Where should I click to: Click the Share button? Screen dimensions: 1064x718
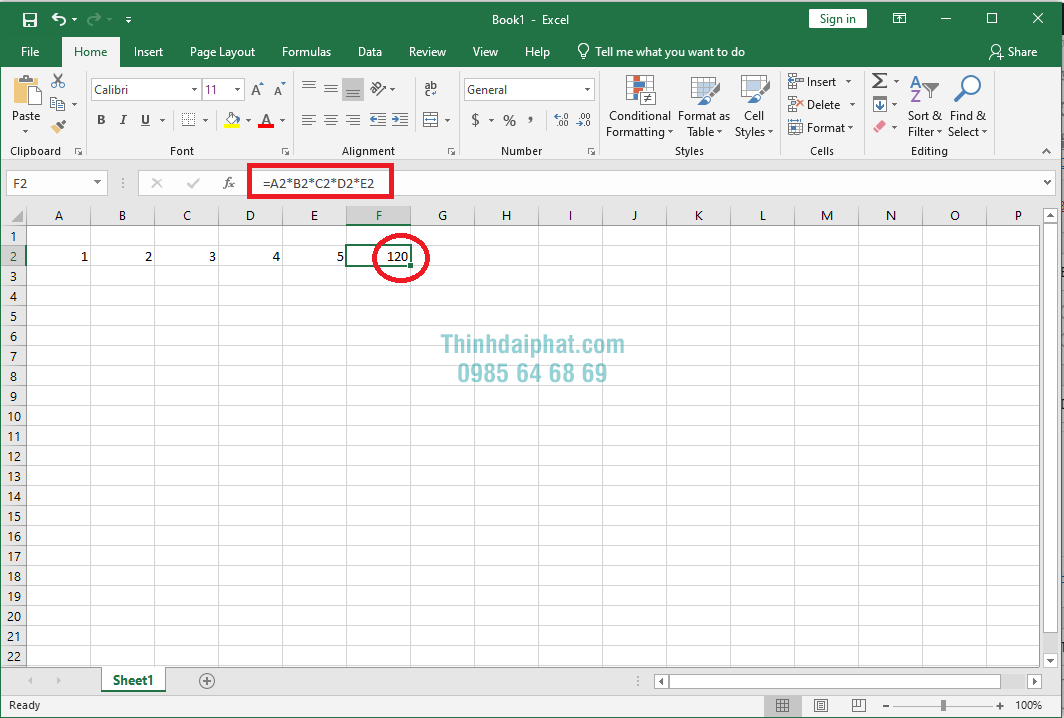pos(1012,52)
